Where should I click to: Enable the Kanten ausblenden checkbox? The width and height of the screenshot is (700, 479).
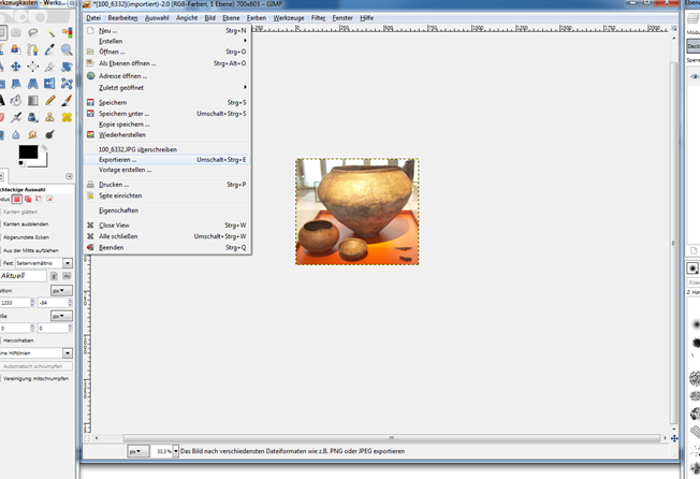point(4,224)
